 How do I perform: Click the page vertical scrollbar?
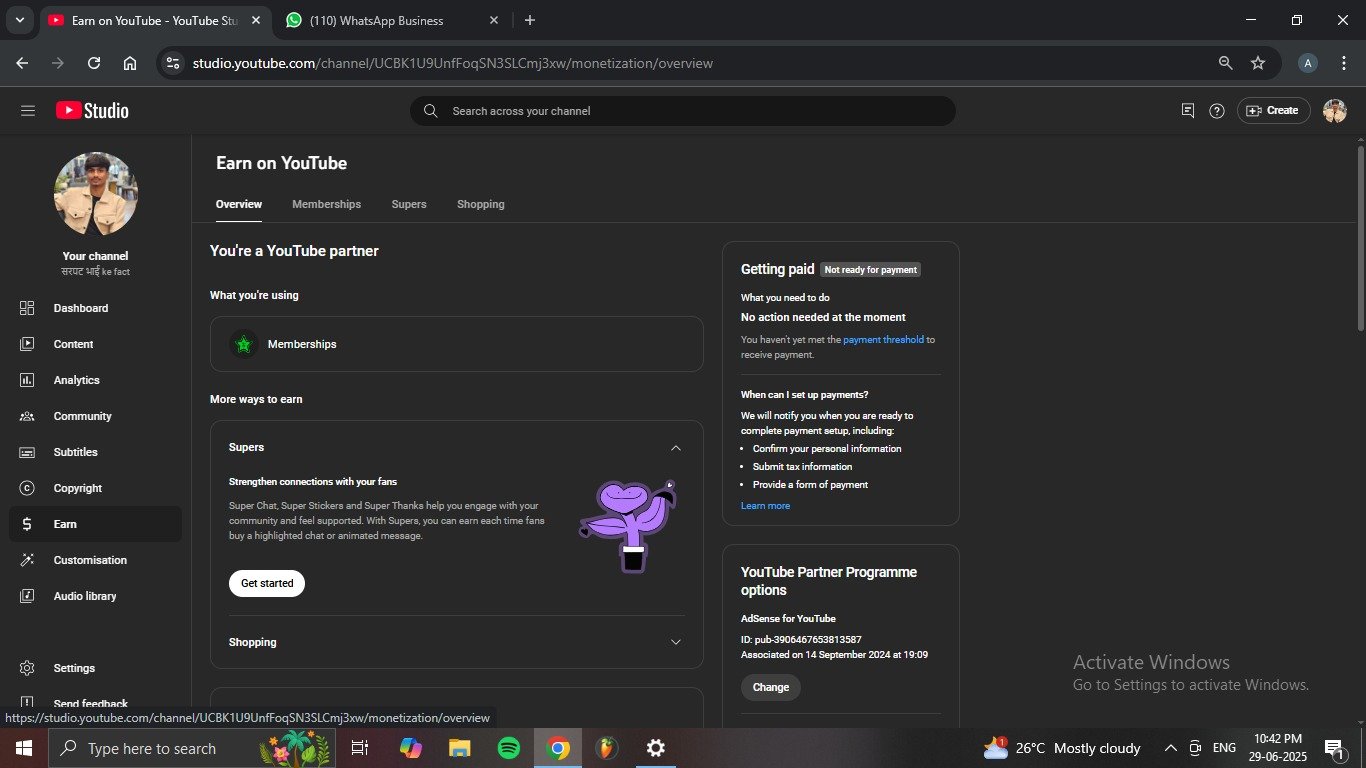1360,238
